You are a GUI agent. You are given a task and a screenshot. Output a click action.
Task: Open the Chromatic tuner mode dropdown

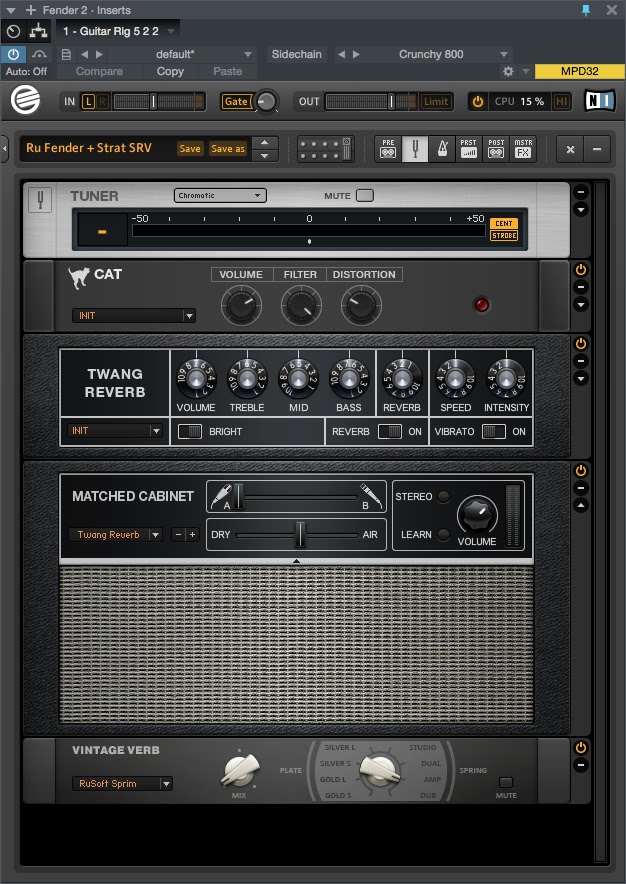[220, 196]
